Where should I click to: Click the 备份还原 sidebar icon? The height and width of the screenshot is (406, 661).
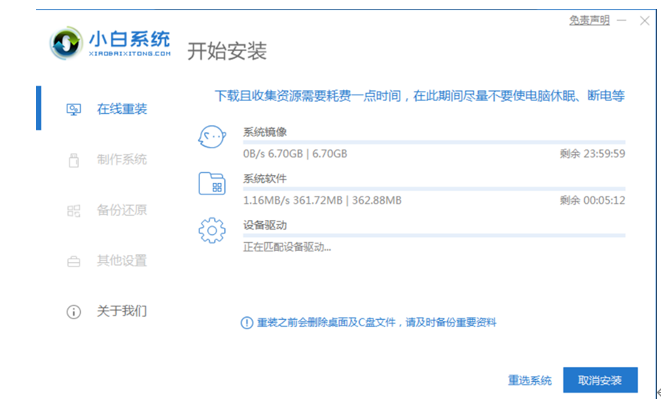(73, 210)
